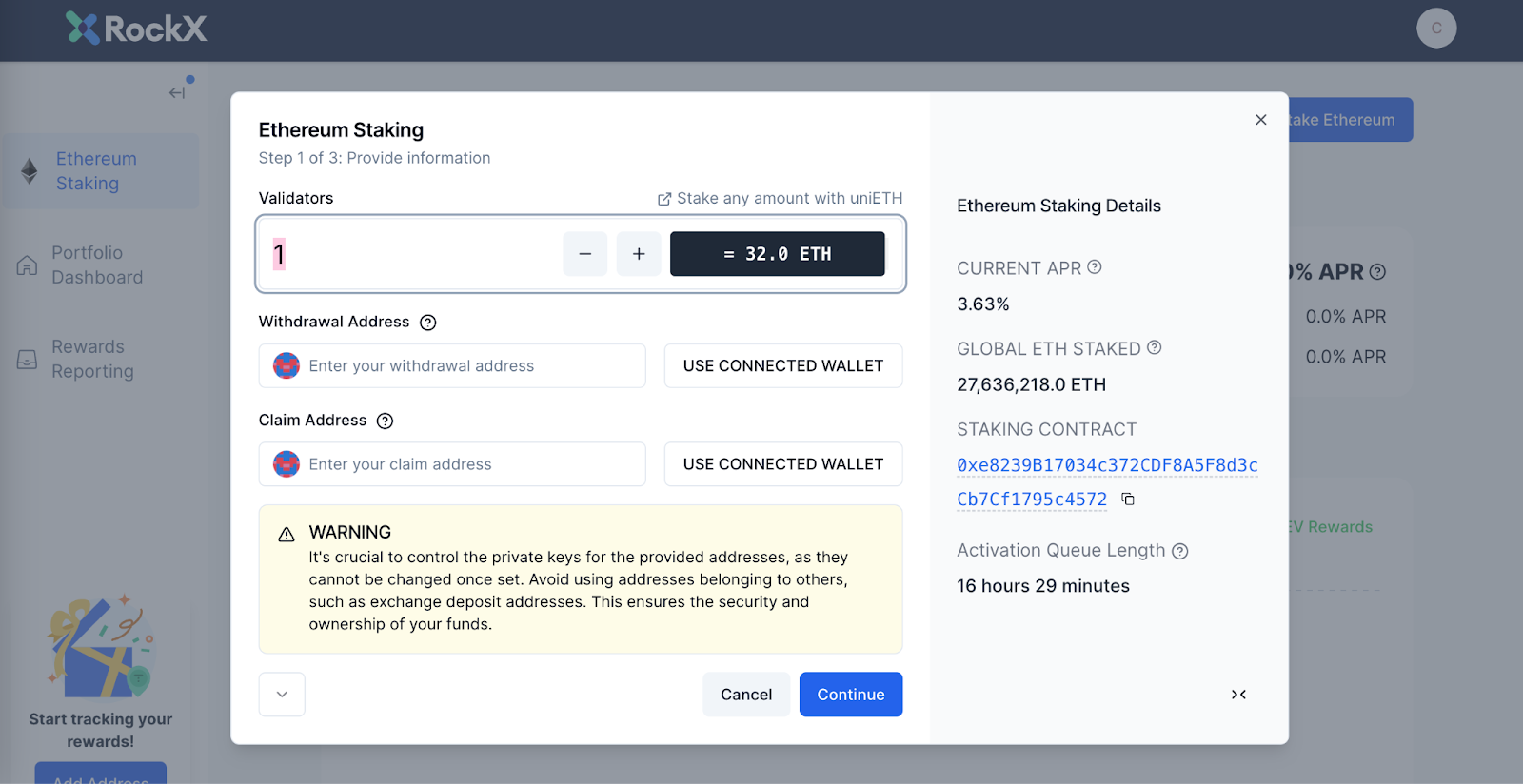
Task: Expand the chevron dropdown beside Cancel
Action: tap(282, 695)
